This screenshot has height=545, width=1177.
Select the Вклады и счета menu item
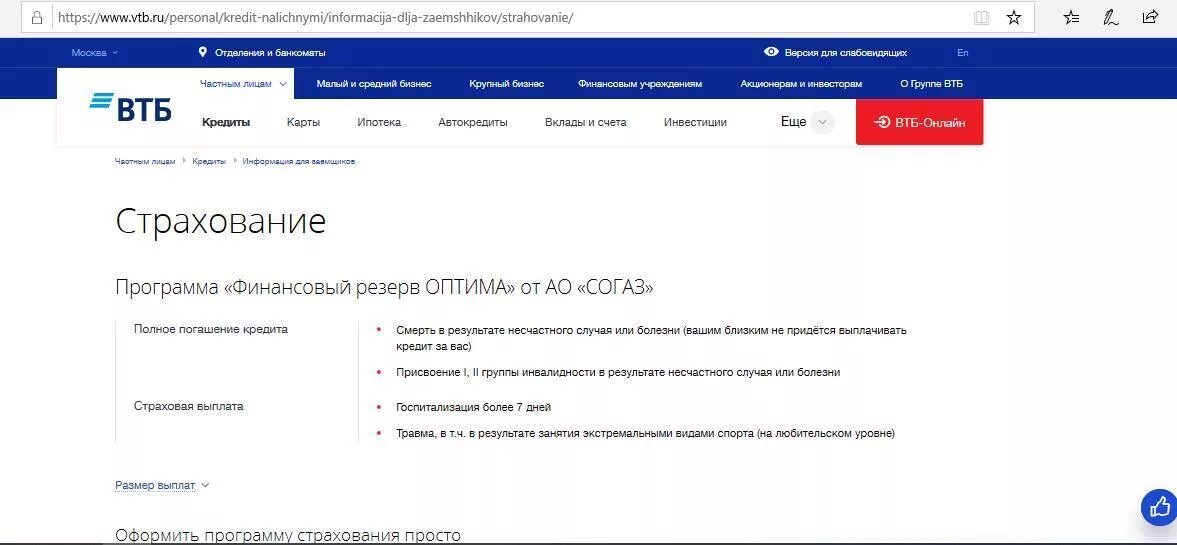pos(585,122)
